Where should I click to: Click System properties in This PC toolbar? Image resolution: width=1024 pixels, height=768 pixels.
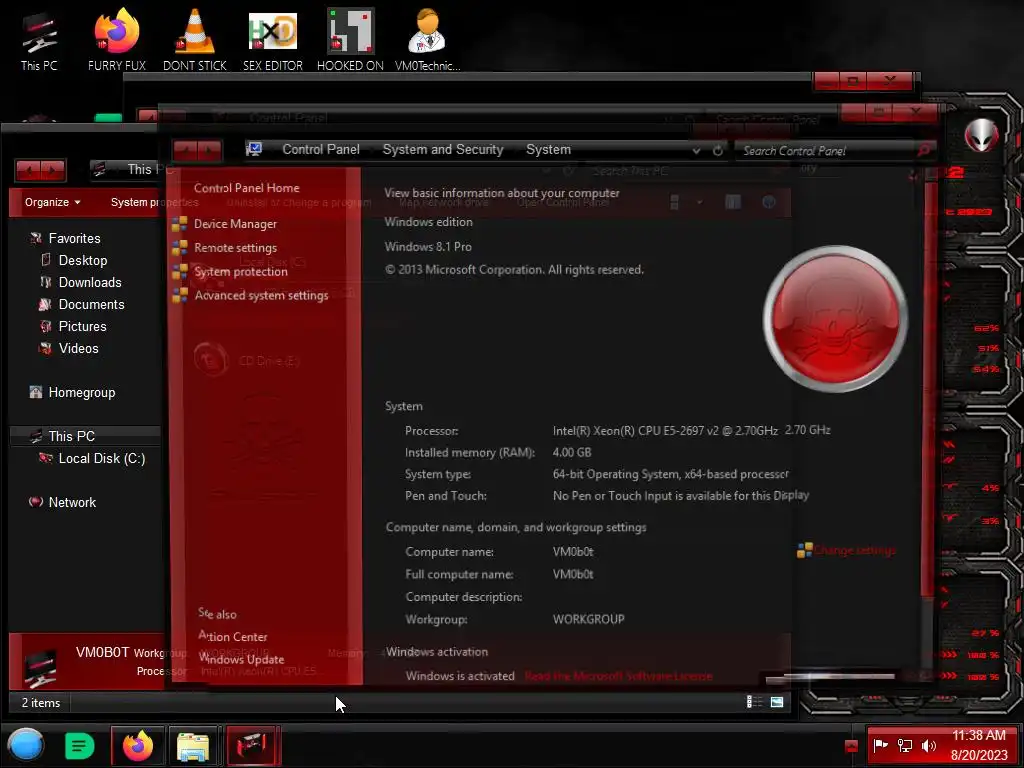154,202
